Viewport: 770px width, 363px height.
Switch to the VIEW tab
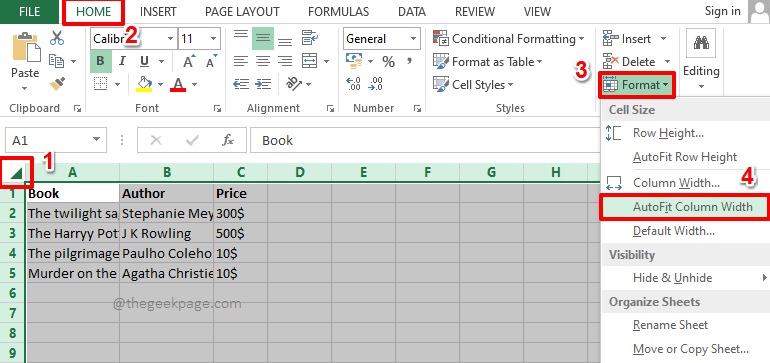tap(537, 12)
